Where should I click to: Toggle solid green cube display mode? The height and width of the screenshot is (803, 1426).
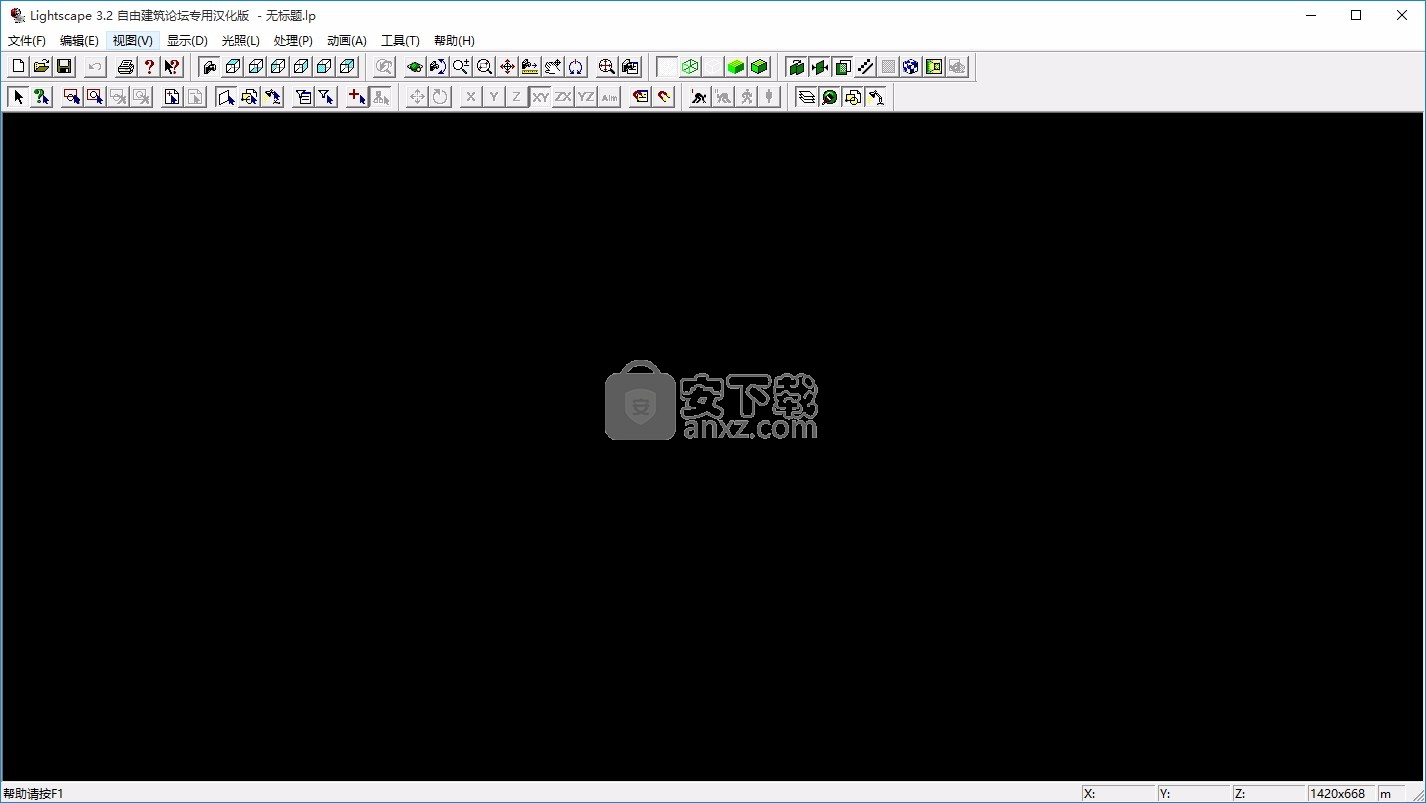click(x=736, y=67)
